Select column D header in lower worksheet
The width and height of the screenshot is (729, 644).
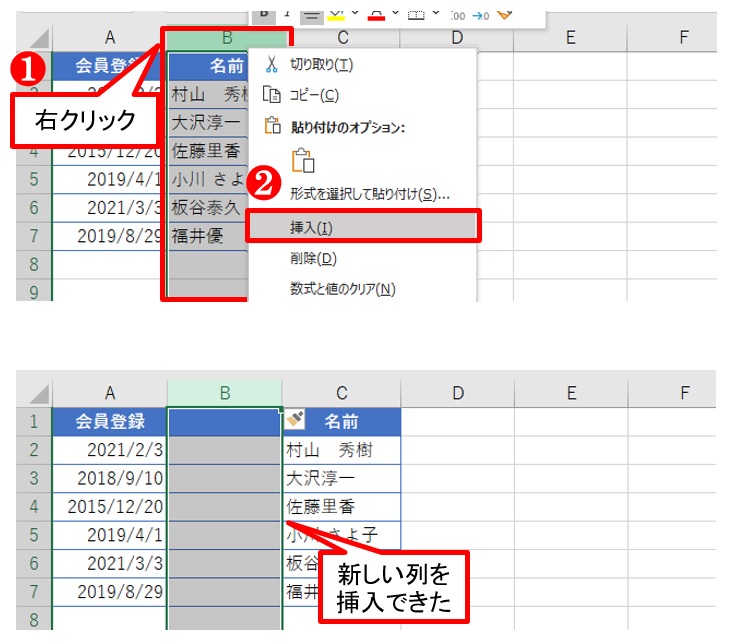click(458, 393)
